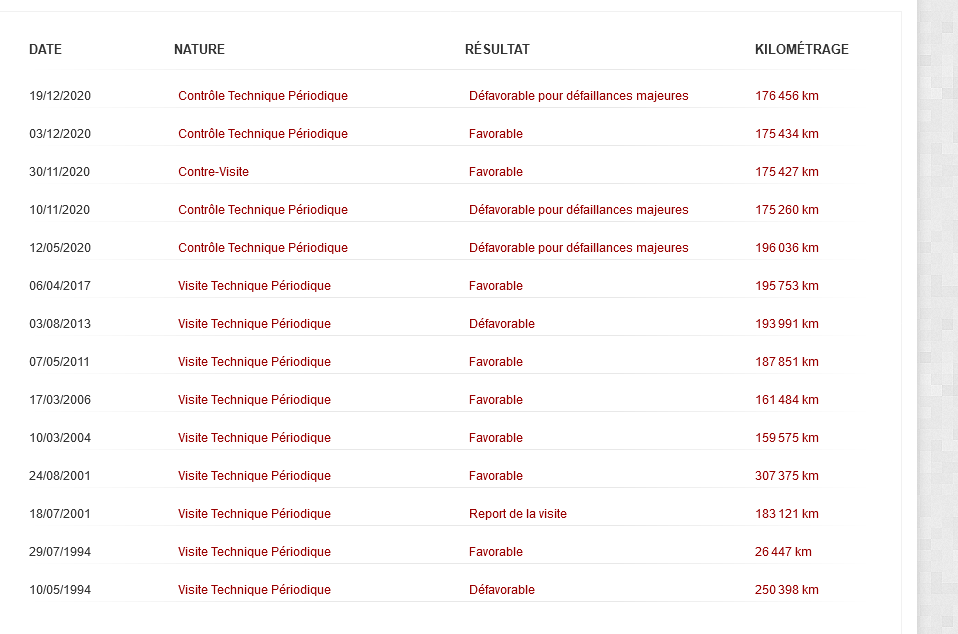Open Visite Technique Périodique from 10/05/1994

click(254, 590)
